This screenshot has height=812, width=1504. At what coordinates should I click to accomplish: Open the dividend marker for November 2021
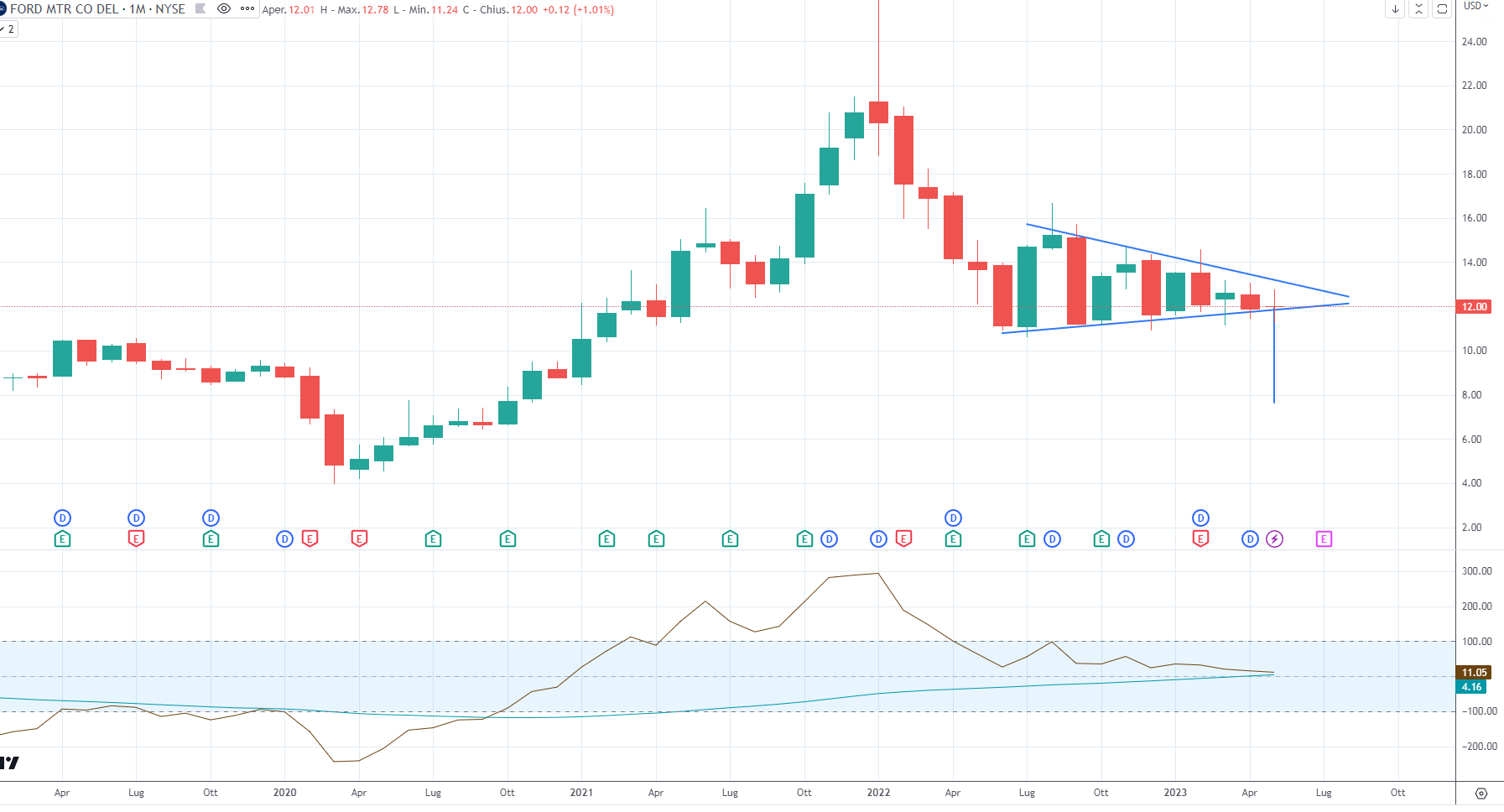[829, 539]
